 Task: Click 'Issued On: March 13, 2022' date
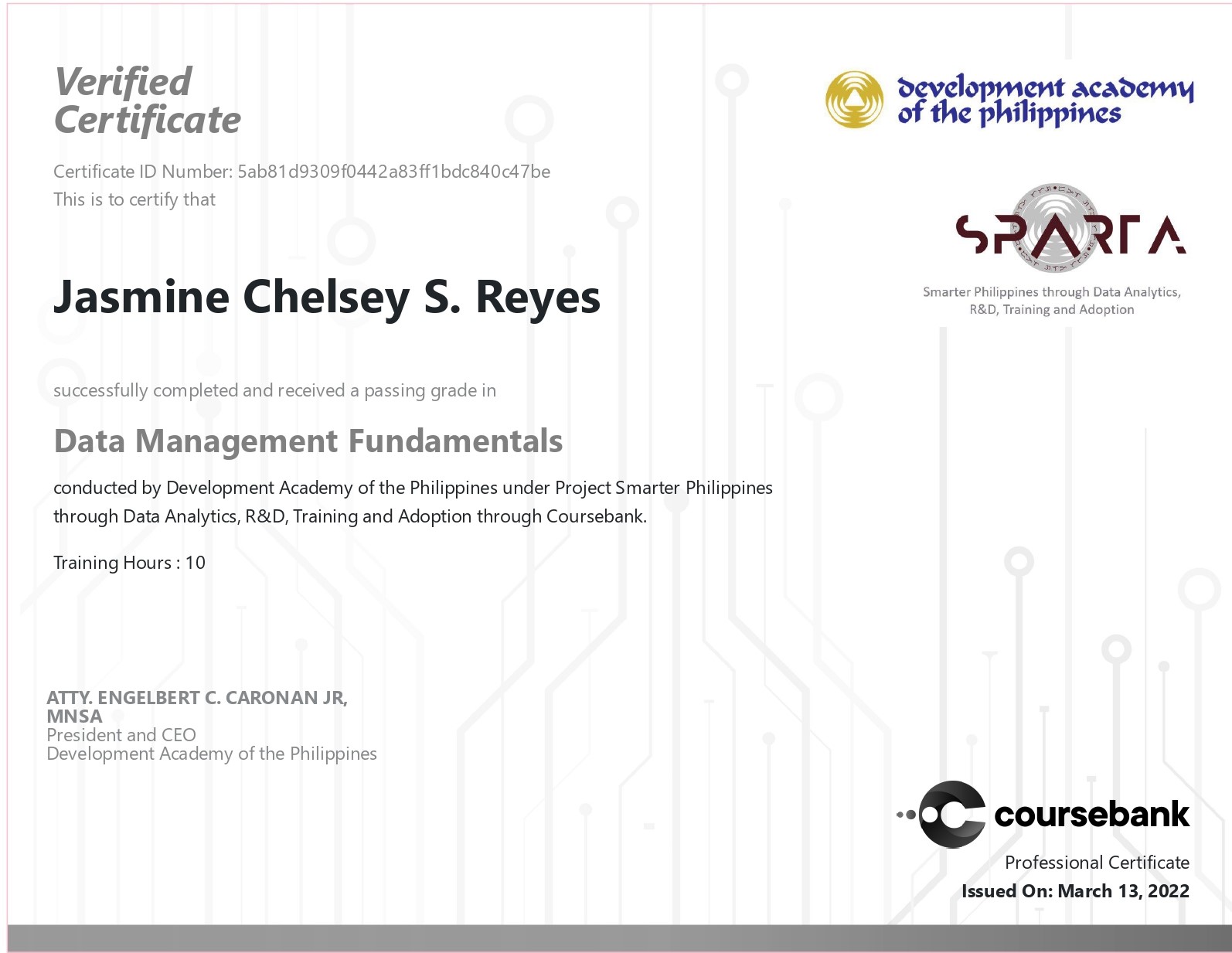[1075, 891]
